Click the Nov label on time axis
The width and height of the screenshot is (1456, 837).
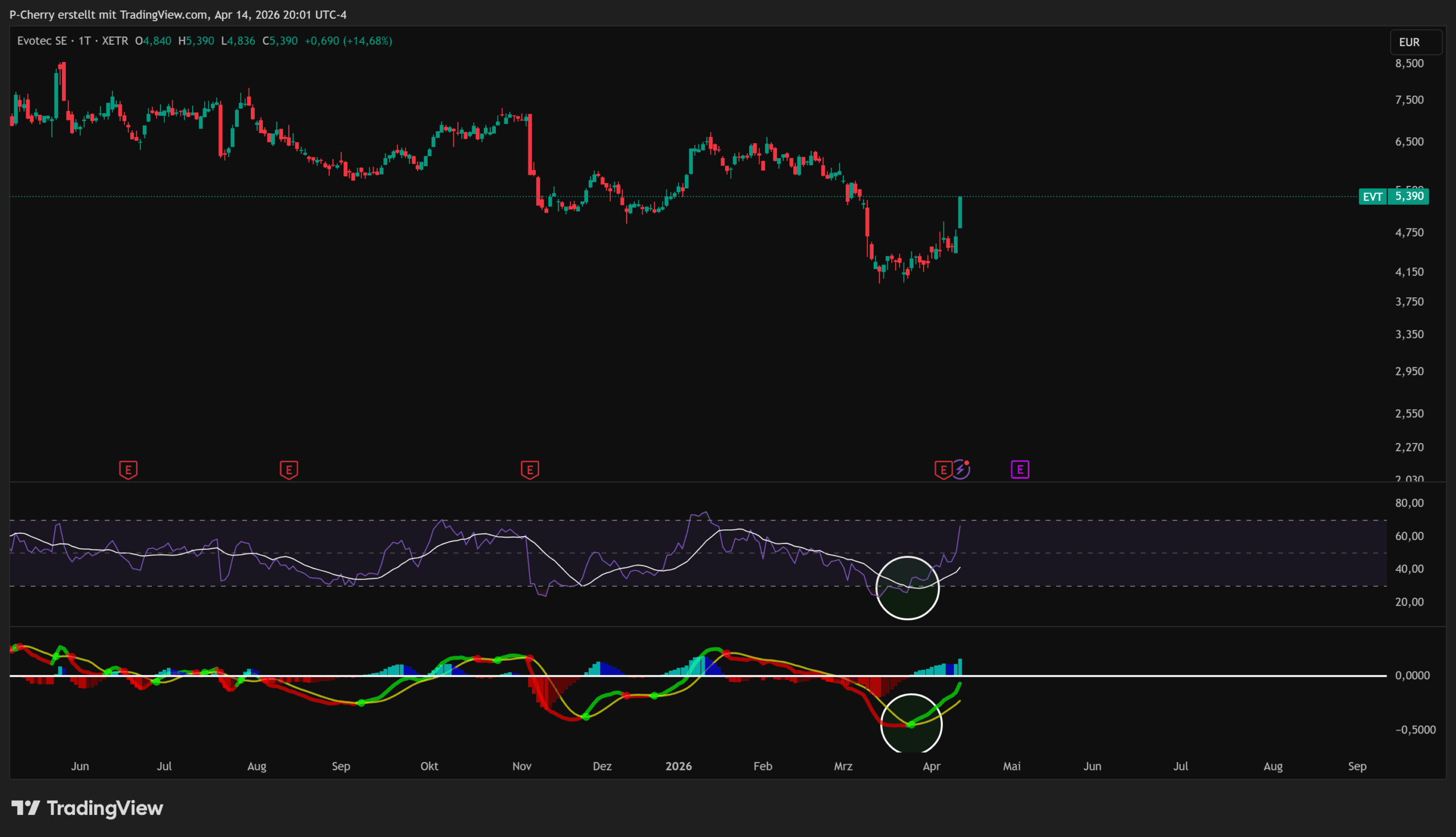coord(522,766)
